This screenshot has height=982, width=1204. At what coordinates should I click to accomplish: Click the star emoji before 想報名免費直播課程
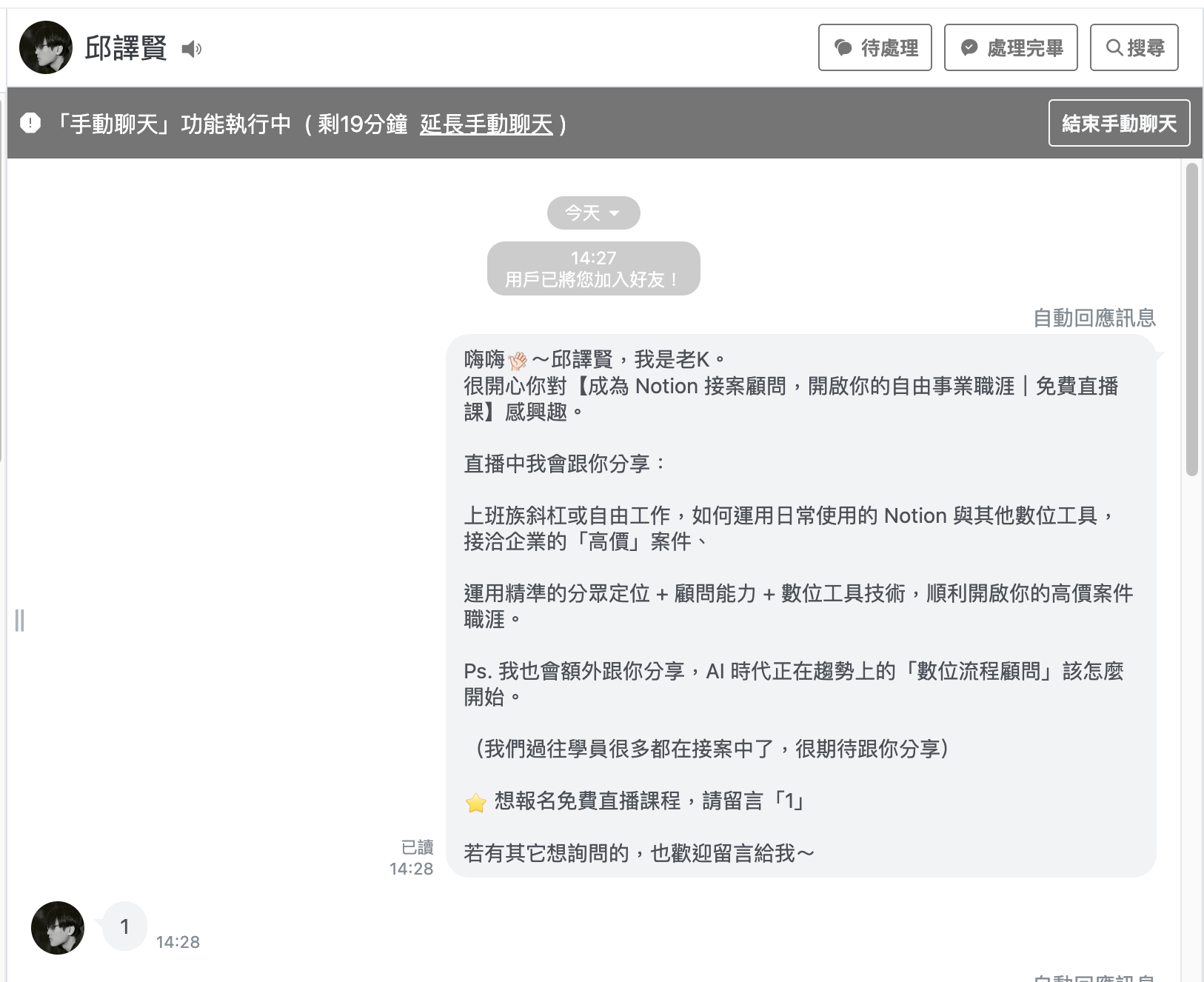coord(476,802)
